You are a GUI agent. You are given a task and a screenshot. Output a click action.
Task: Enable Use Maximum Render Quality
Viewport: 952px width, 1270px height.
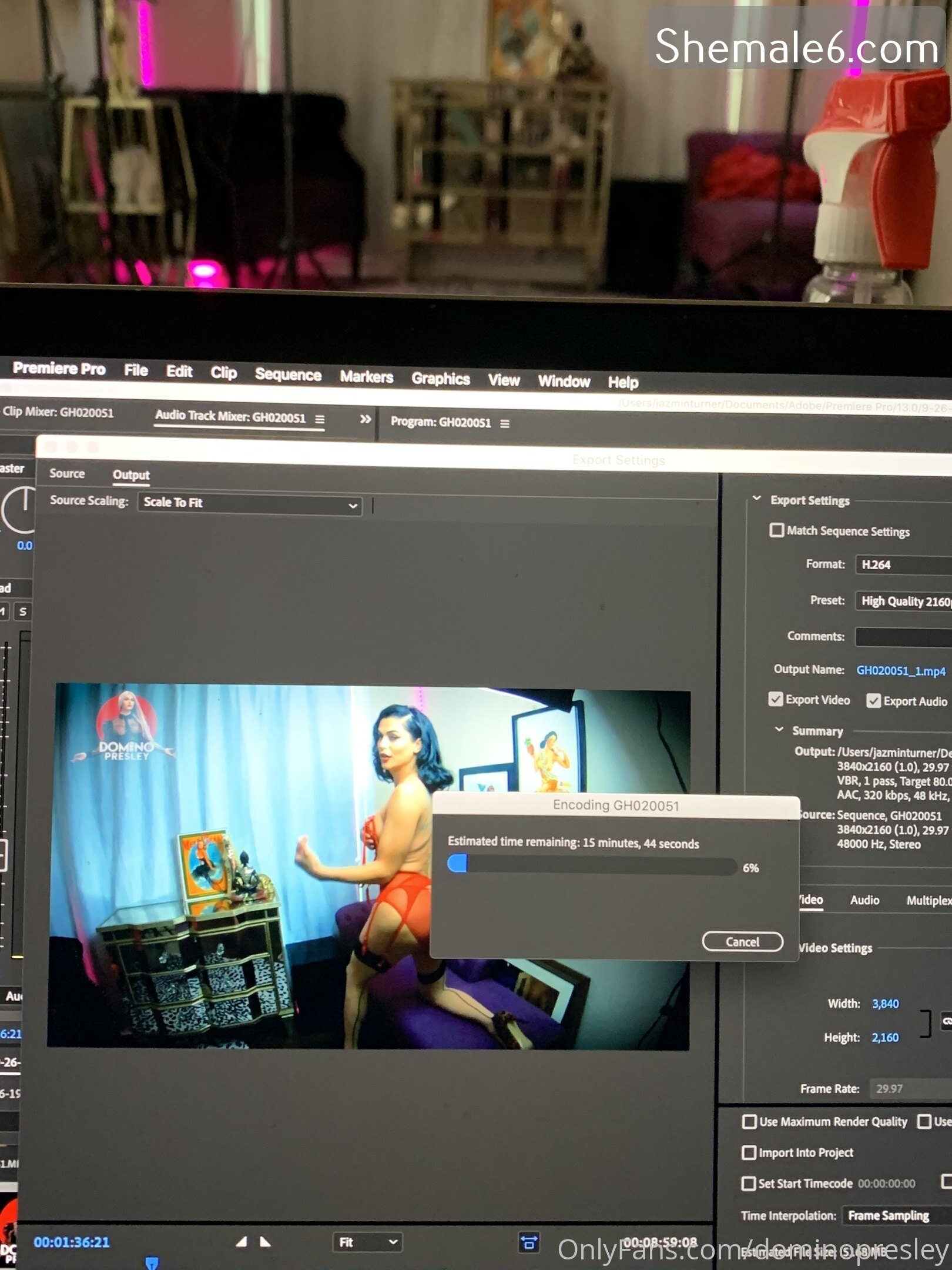point(749,1121)
